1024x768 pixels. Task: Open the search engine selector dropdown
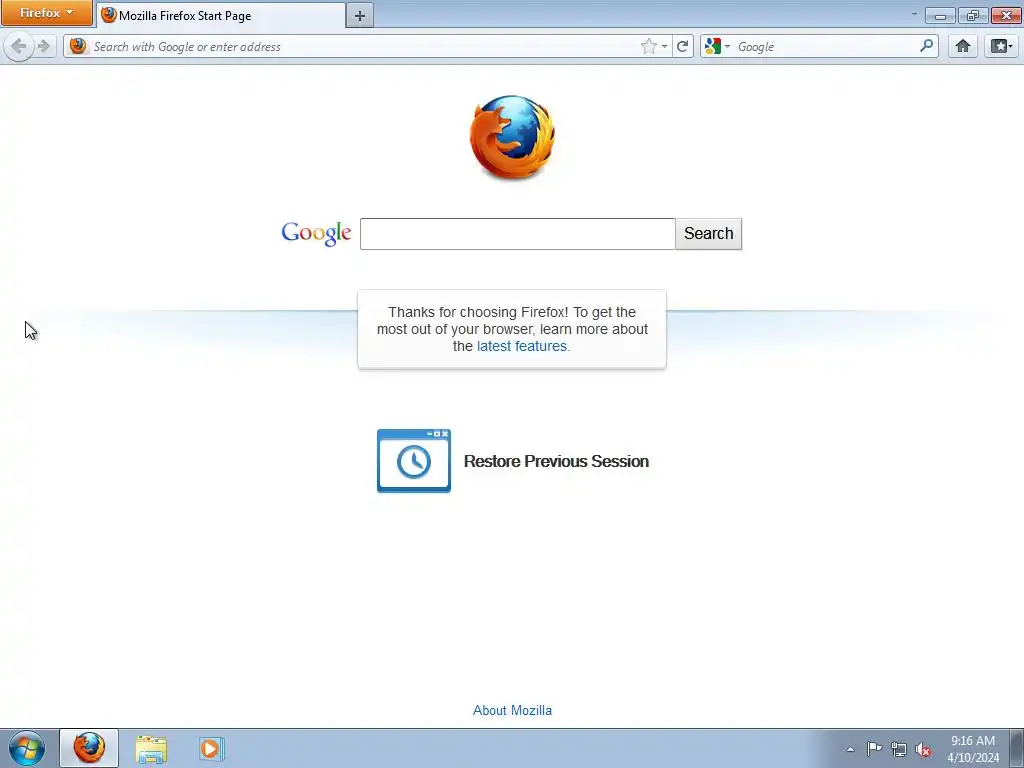[717, 46]
